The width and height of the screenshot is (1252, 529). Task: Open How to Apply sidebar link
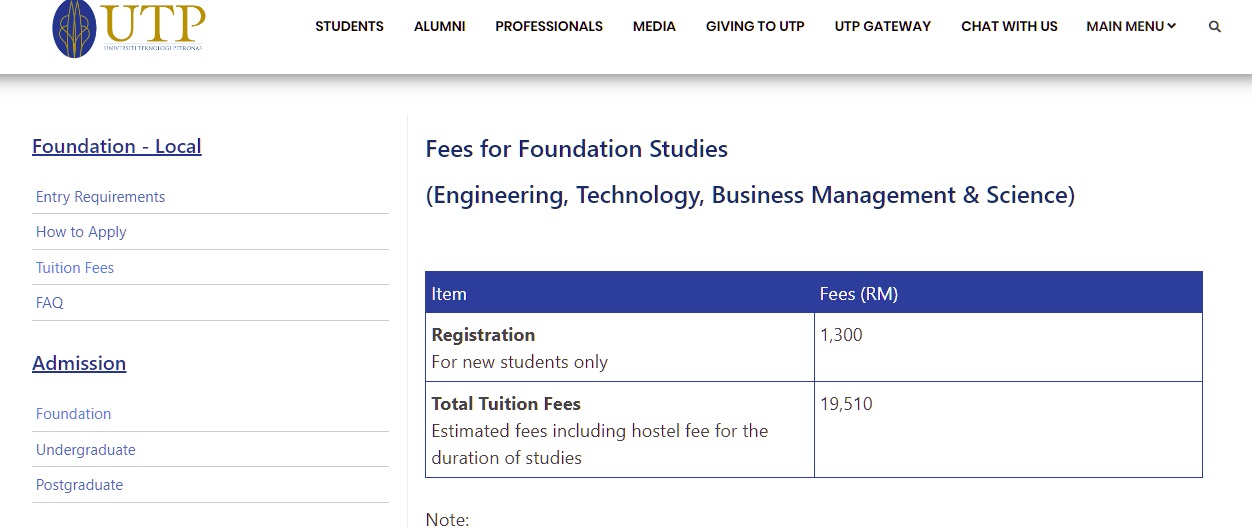(81, 232)
